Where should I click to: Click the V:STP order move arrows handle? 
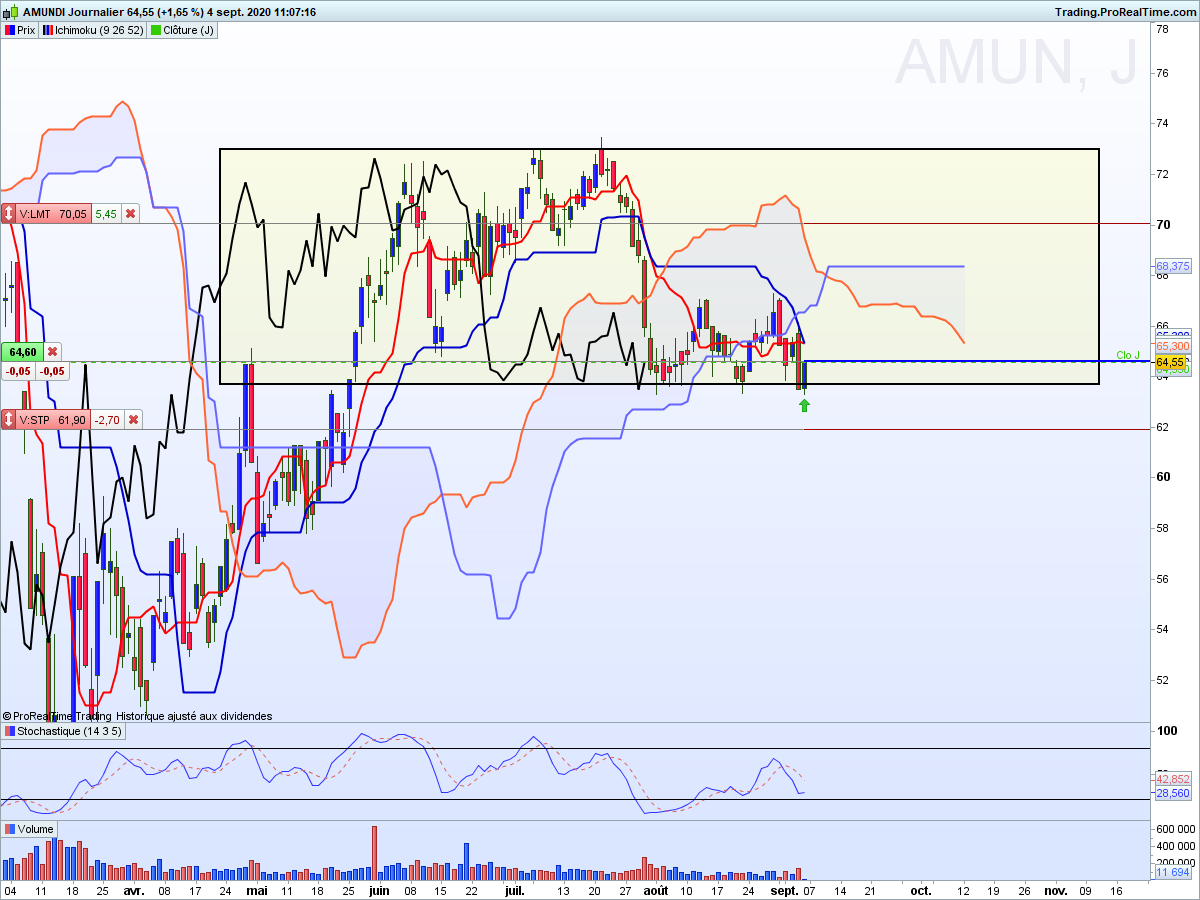point(9,420)
